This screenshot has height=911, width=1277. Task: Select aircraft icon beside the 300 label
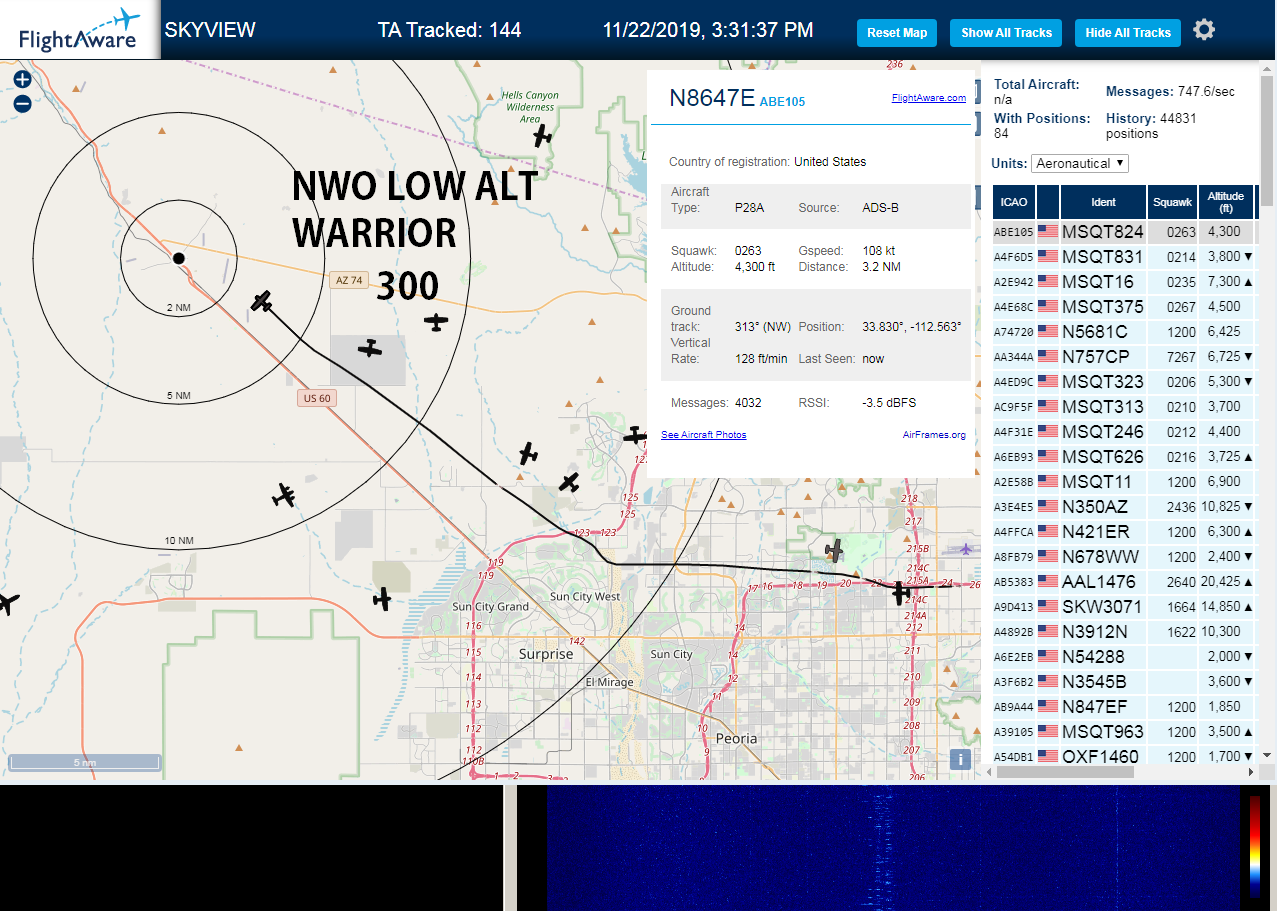tap(436, 322)
